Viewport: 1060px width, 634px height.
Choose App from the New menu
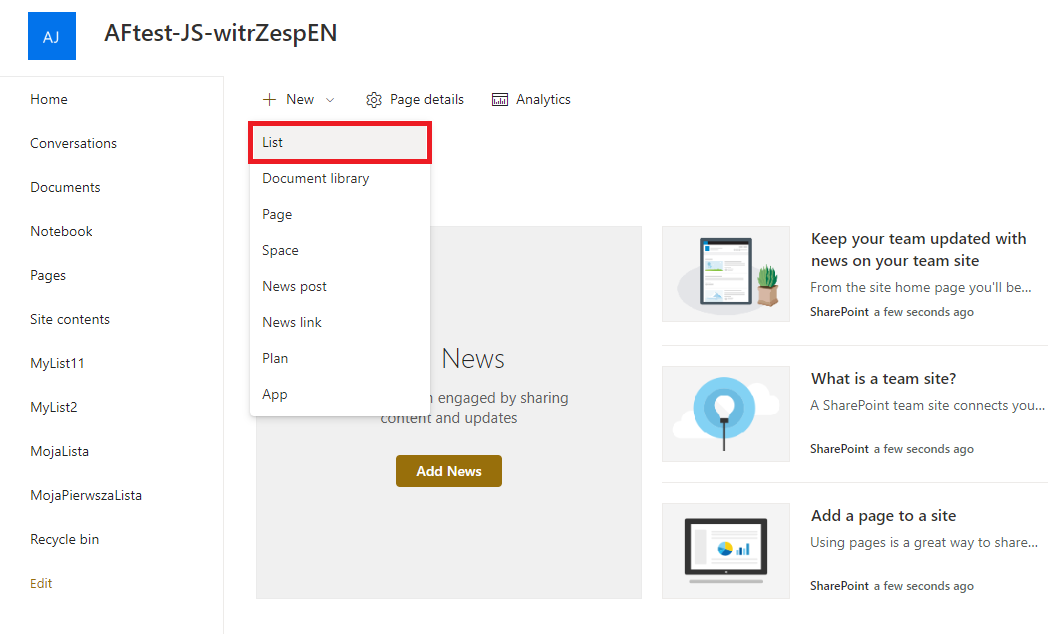click(x=275, y=395)
